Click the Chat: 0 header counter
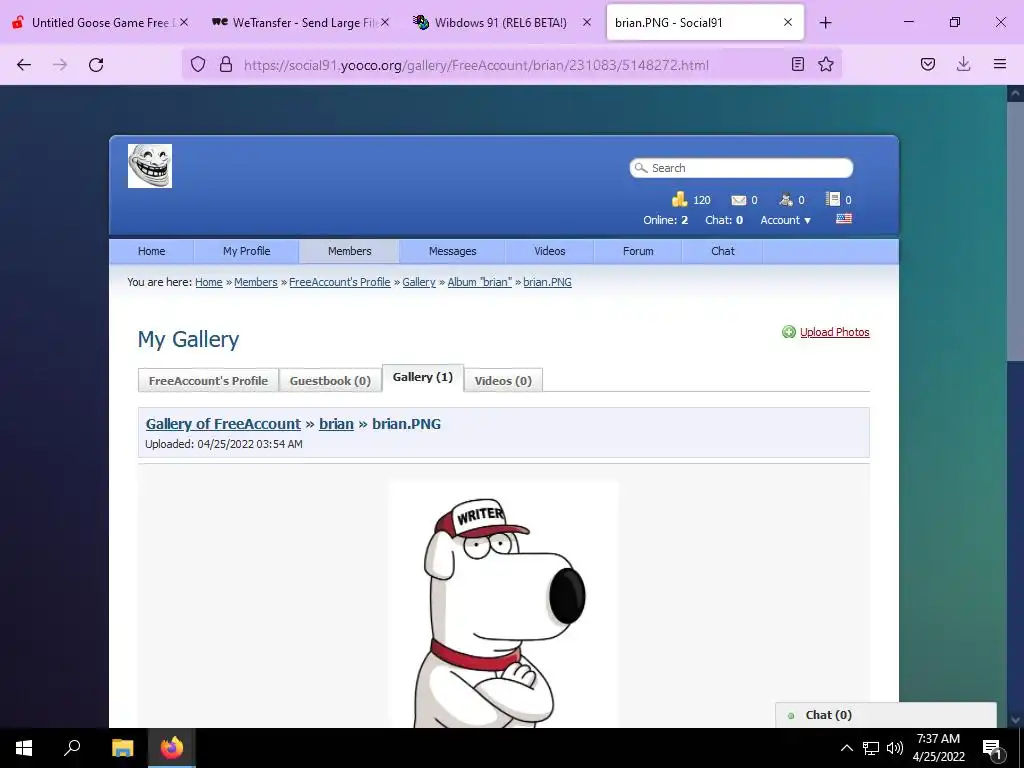 pyautogui.click(x=724, y=220)
